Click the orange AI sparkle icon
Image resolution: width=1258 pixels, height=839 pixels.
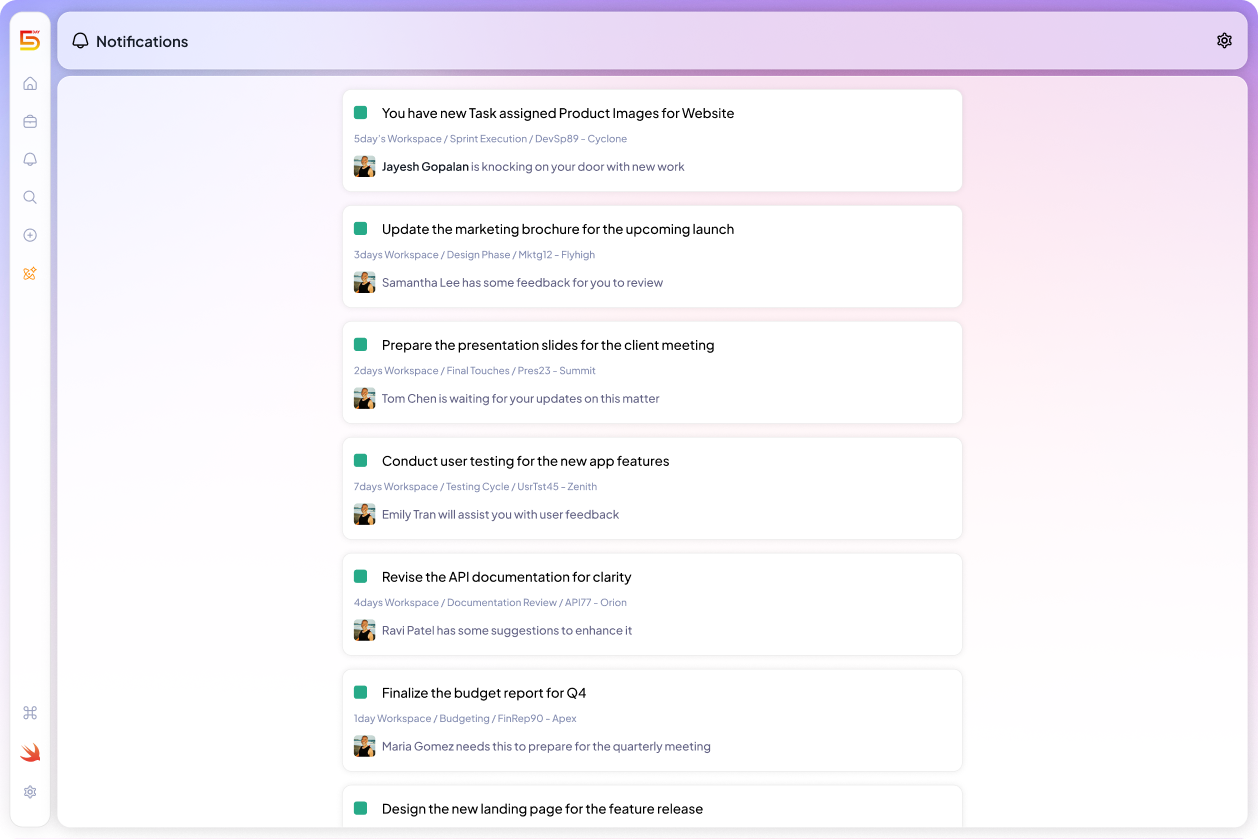(30, 274)
